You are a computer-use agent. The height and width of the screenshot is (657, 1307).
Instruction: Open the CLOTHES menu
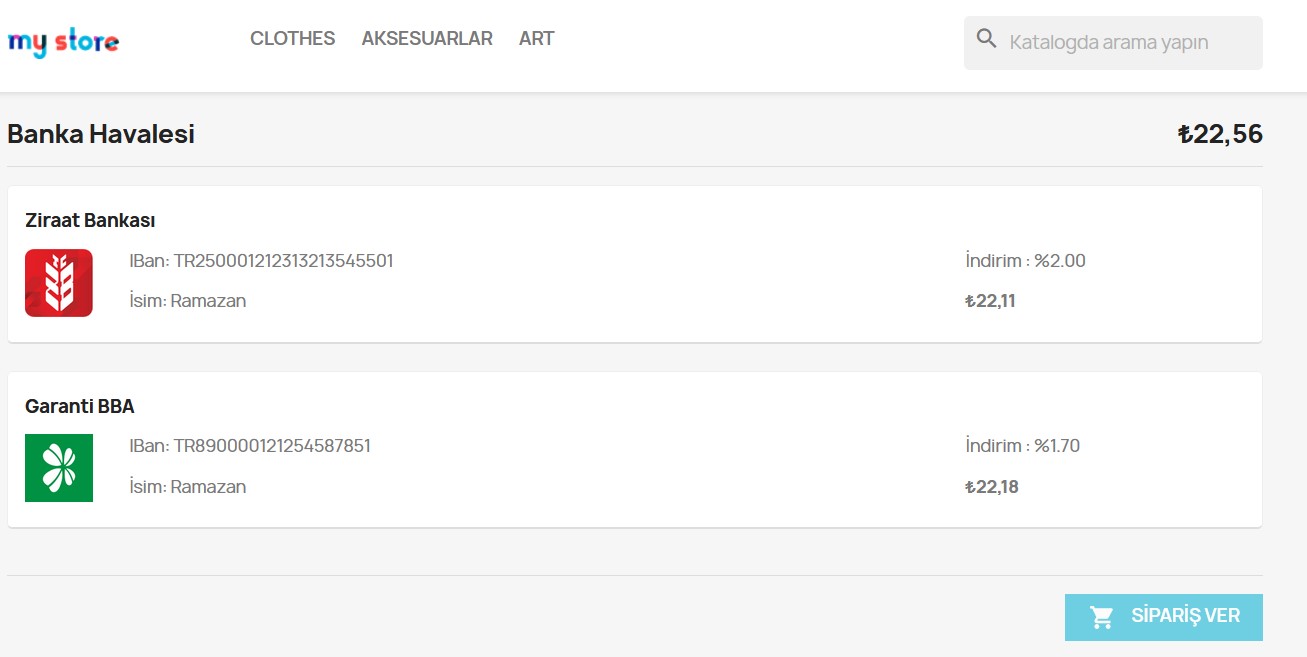[292, 39]
